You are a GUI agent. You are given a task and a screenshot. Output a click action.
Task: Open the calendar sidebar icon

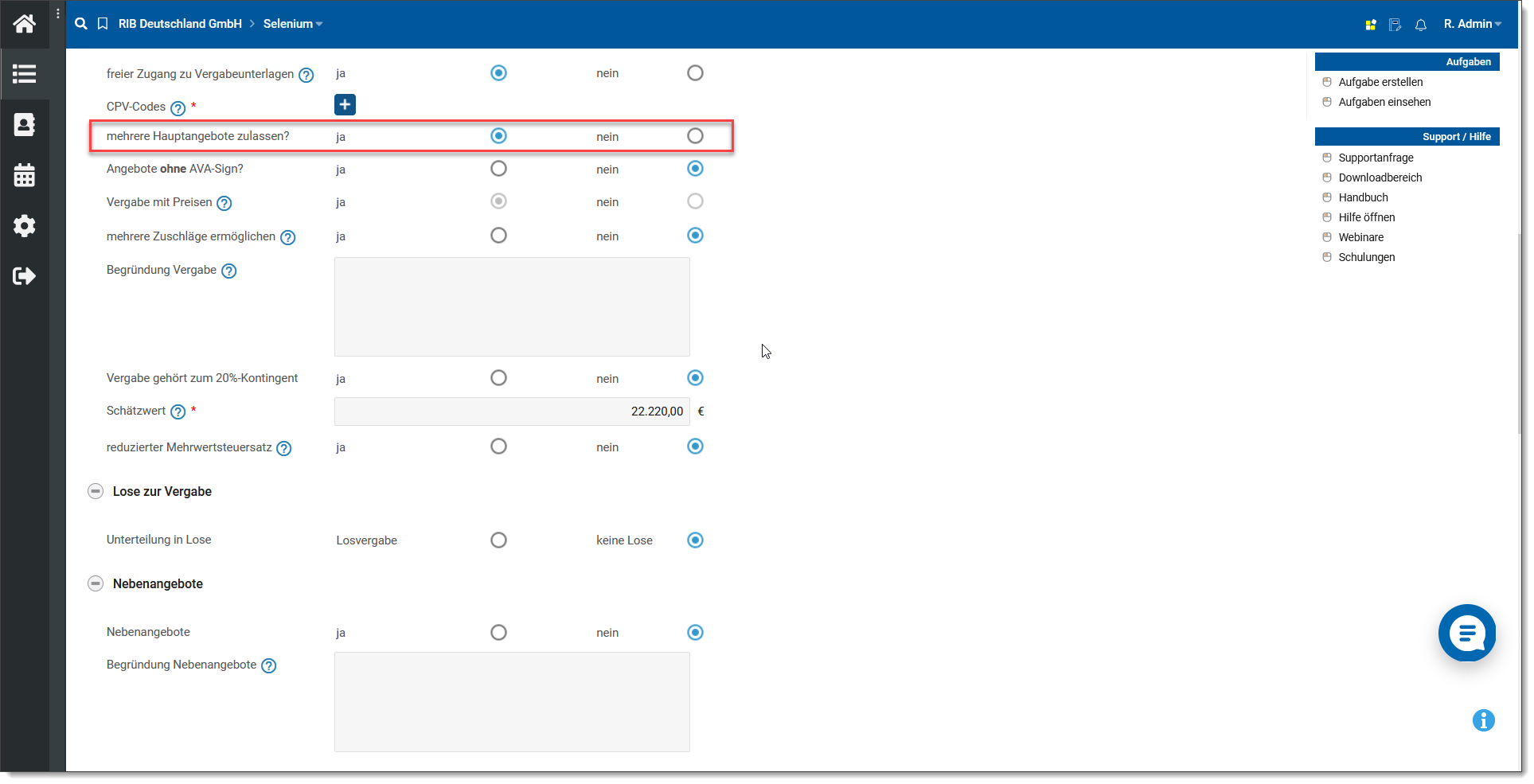pyautogui.click(x=24, y=175)
